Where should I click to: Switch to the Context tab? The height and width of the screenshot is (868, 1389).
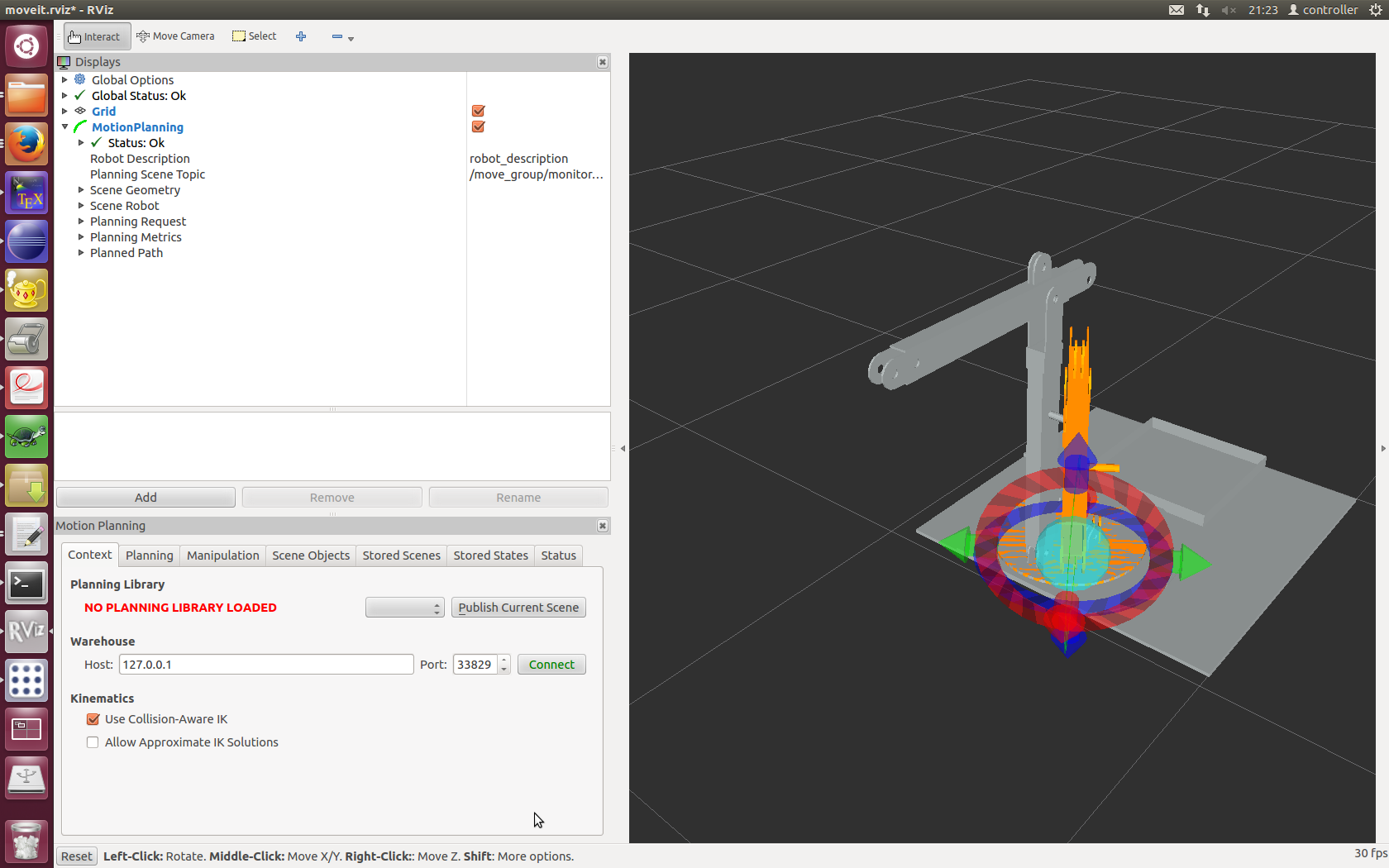(x=89, y=555)
